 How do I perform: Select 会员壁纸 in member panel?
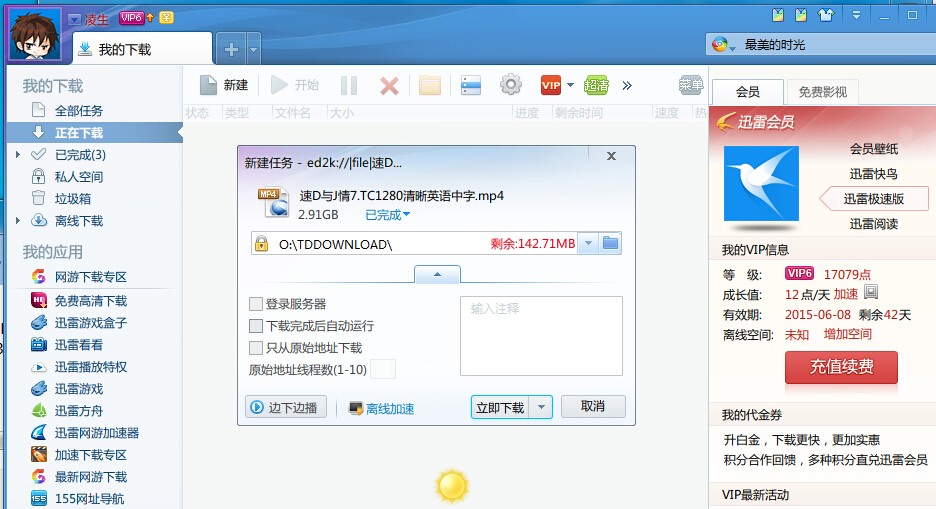874,149
